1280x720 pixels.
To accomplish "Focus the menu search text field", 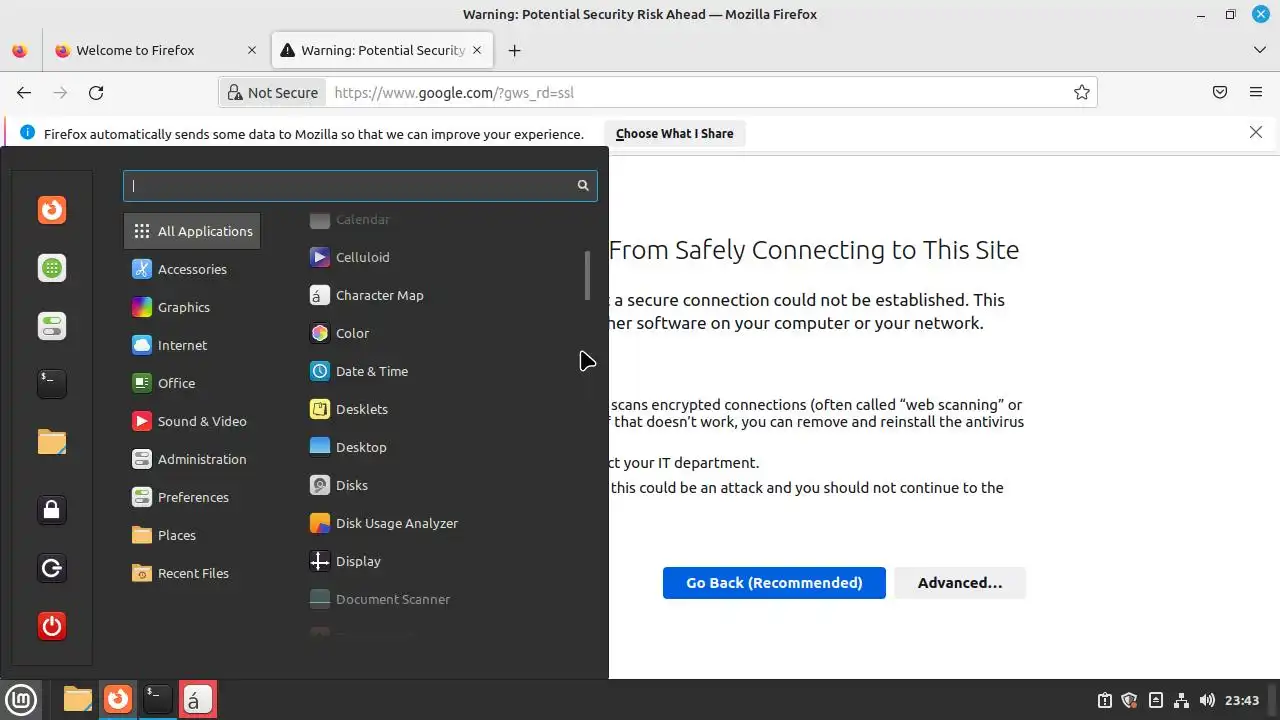I will tap(350, 186).
